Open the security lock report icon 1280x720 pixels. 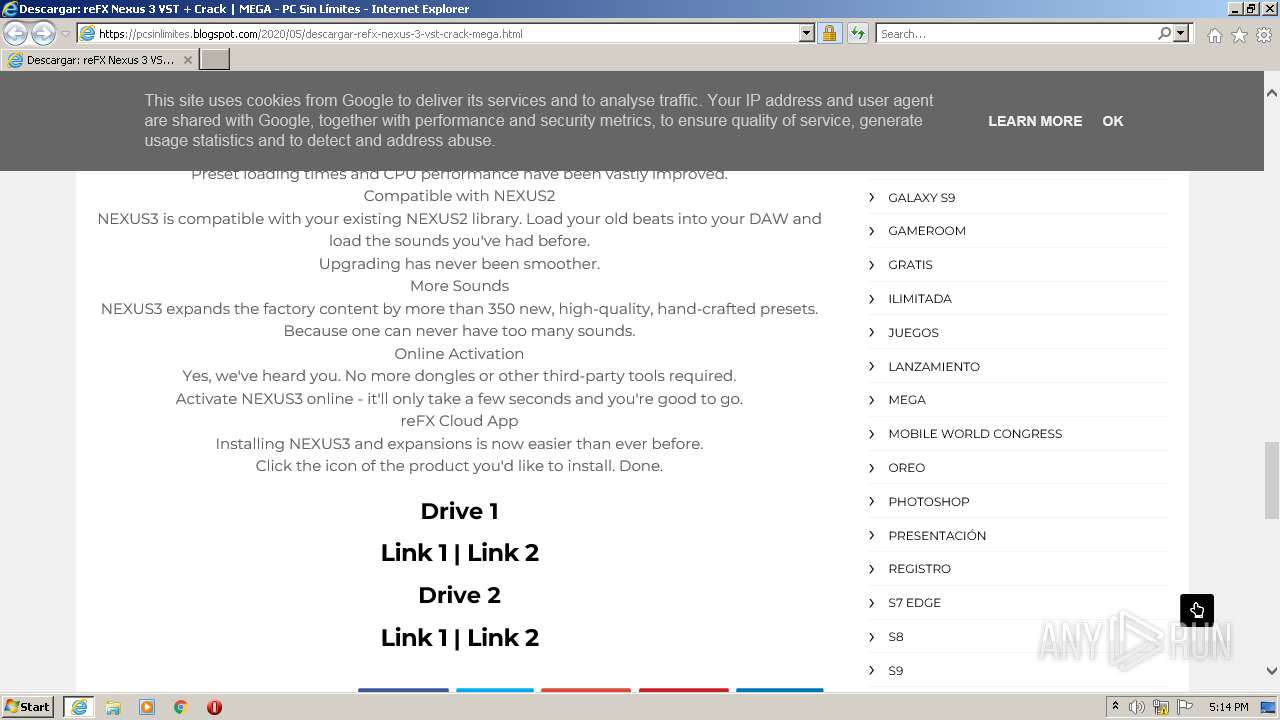pos(829,33)
